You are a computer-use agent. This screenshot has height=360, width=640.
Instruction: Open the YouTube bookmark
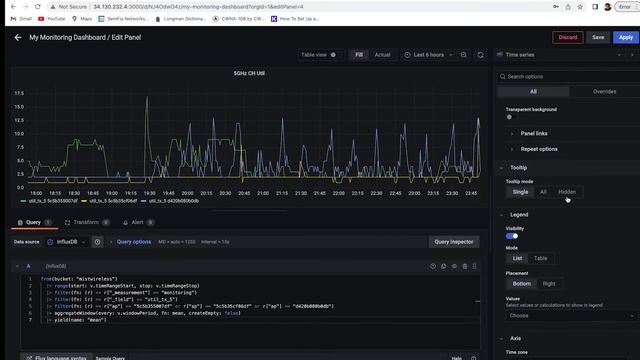pos(51,19)
